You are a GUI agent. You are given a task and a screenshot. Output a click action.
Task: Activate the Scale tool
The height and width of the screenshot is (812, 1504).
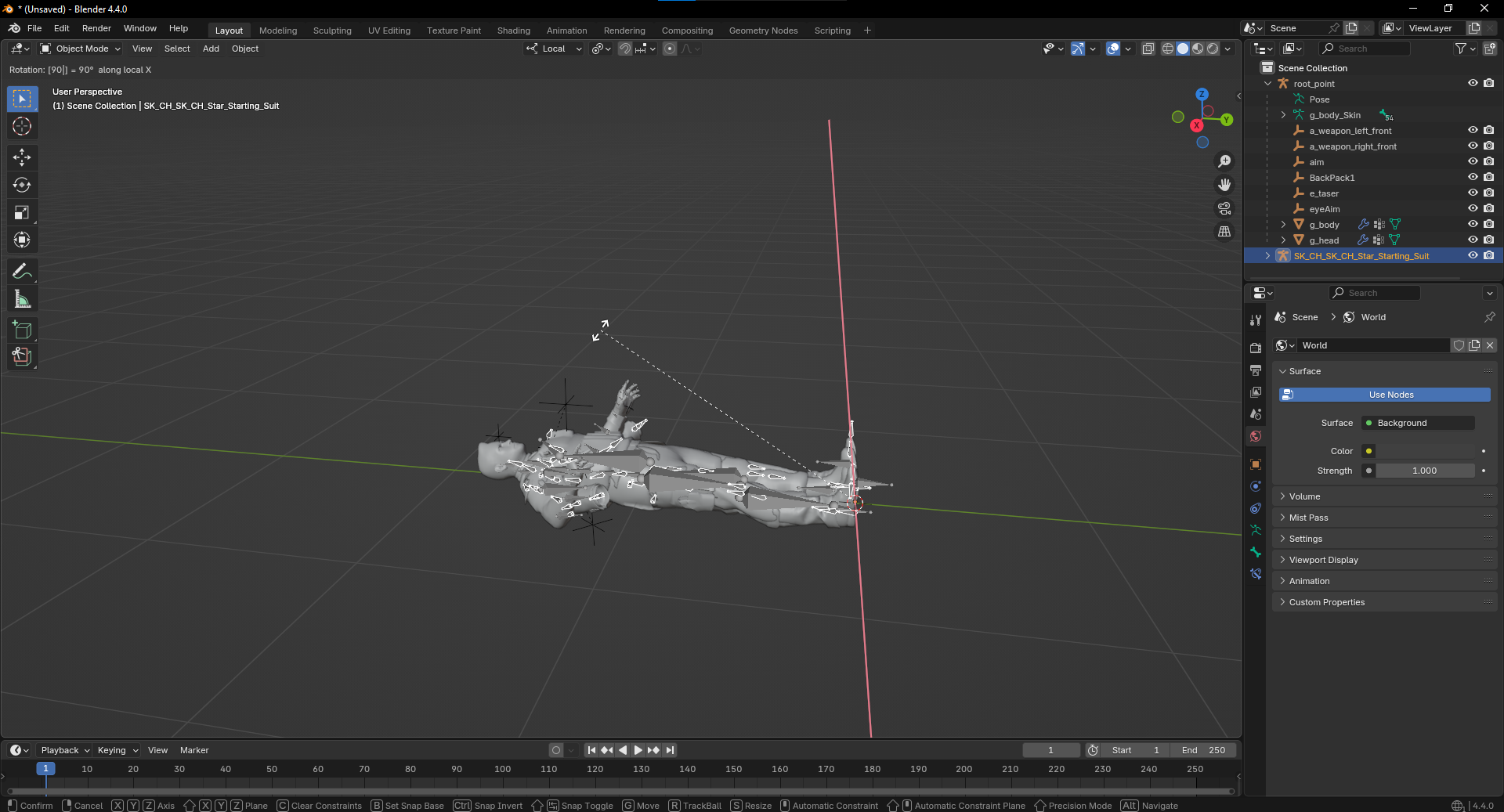tap(22, 212)
